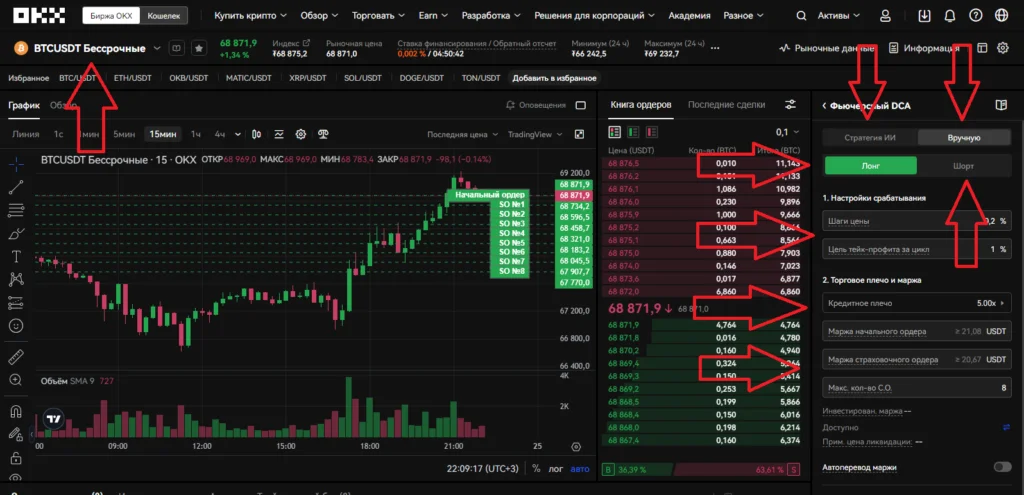Screen dimensions: 1024x495
Task: Select the 1ч chart timeframe
Action: coord(196,134)
